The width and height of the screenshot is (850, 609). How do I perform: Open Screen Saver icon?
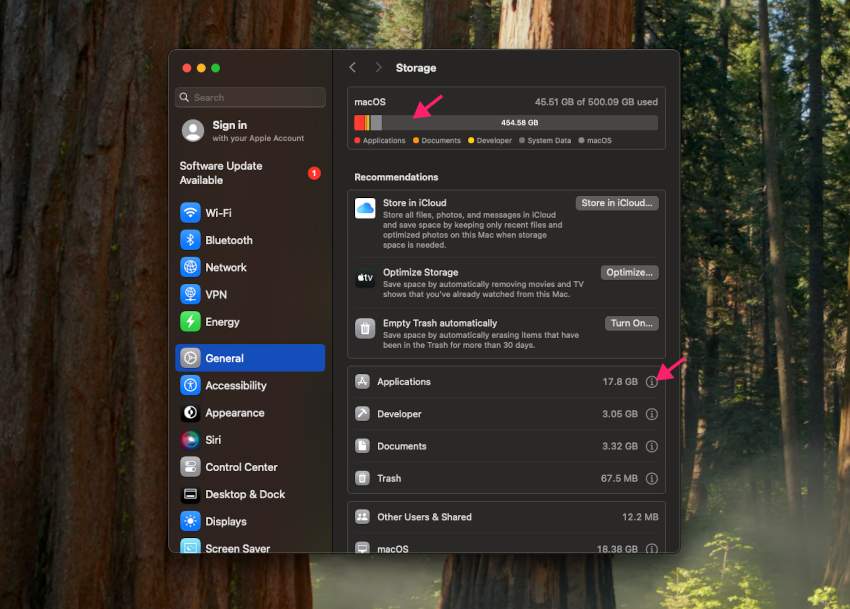point(190,546)
